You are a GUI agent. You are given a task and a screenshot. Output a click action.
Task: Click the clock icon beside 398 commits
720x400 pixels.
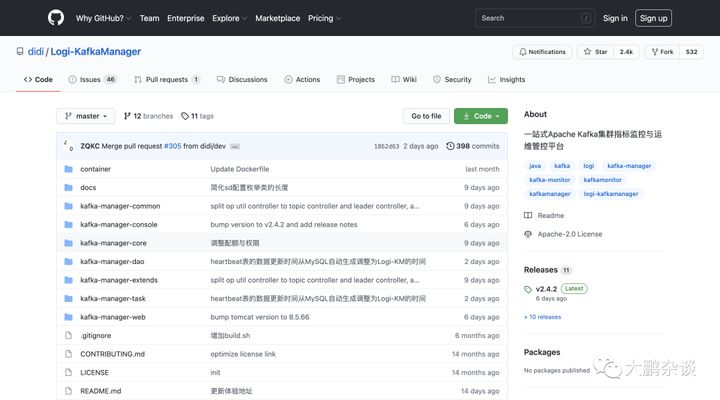(450, 146)
